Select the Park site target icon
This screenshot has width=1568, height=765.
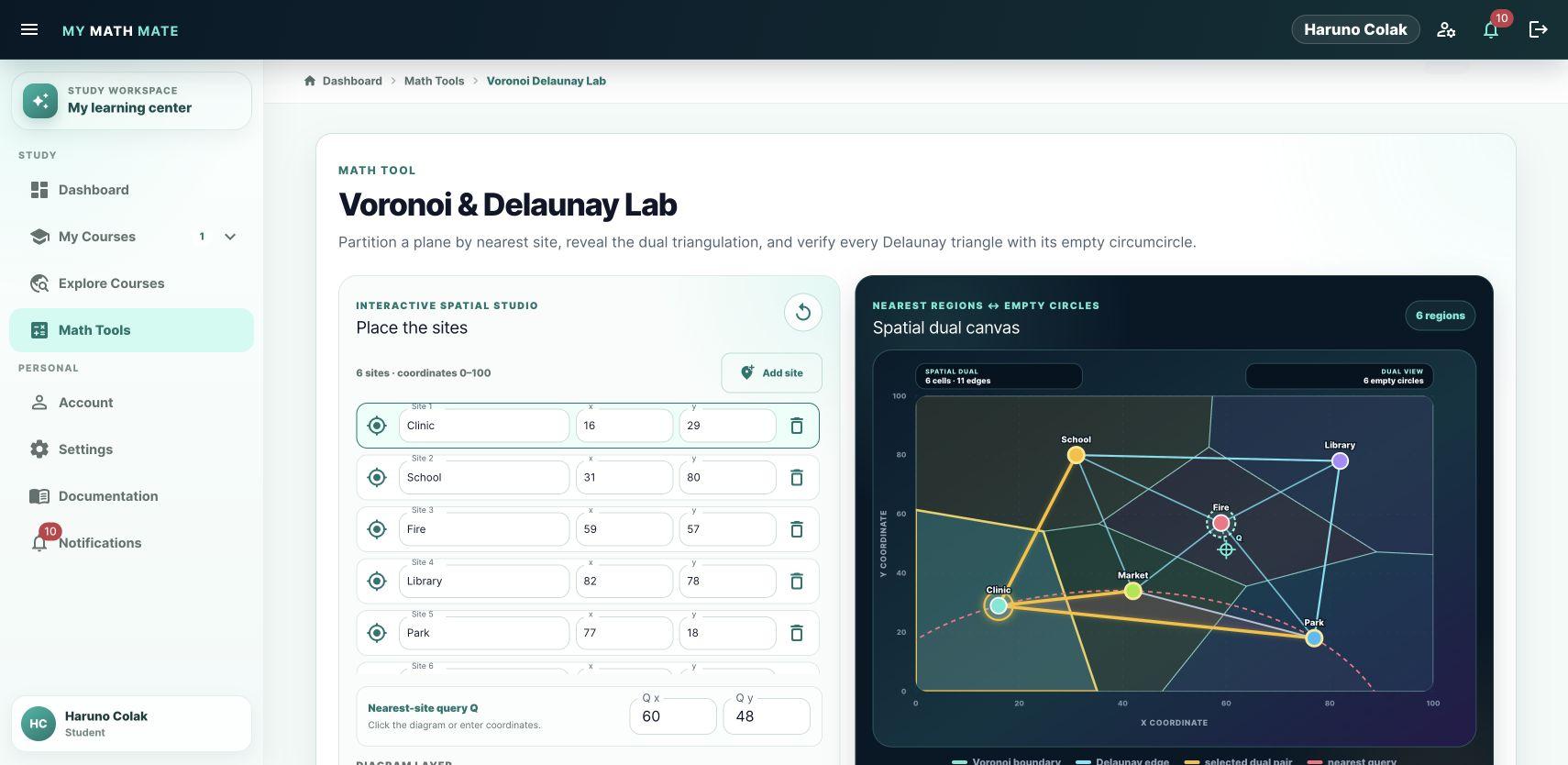[x=377, y=633]
